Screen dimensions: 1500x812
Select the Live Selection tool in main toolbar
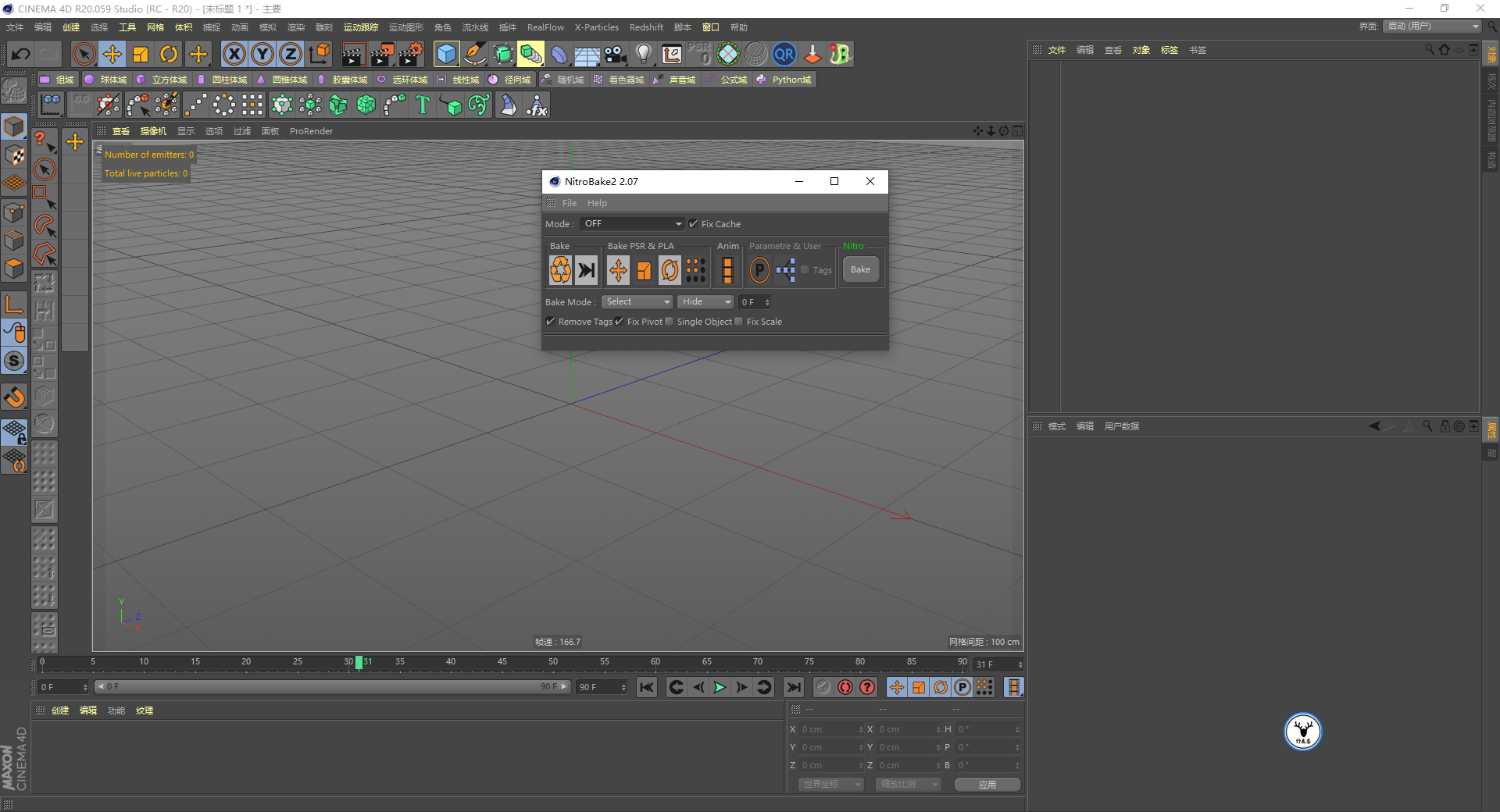click(84, 54)
